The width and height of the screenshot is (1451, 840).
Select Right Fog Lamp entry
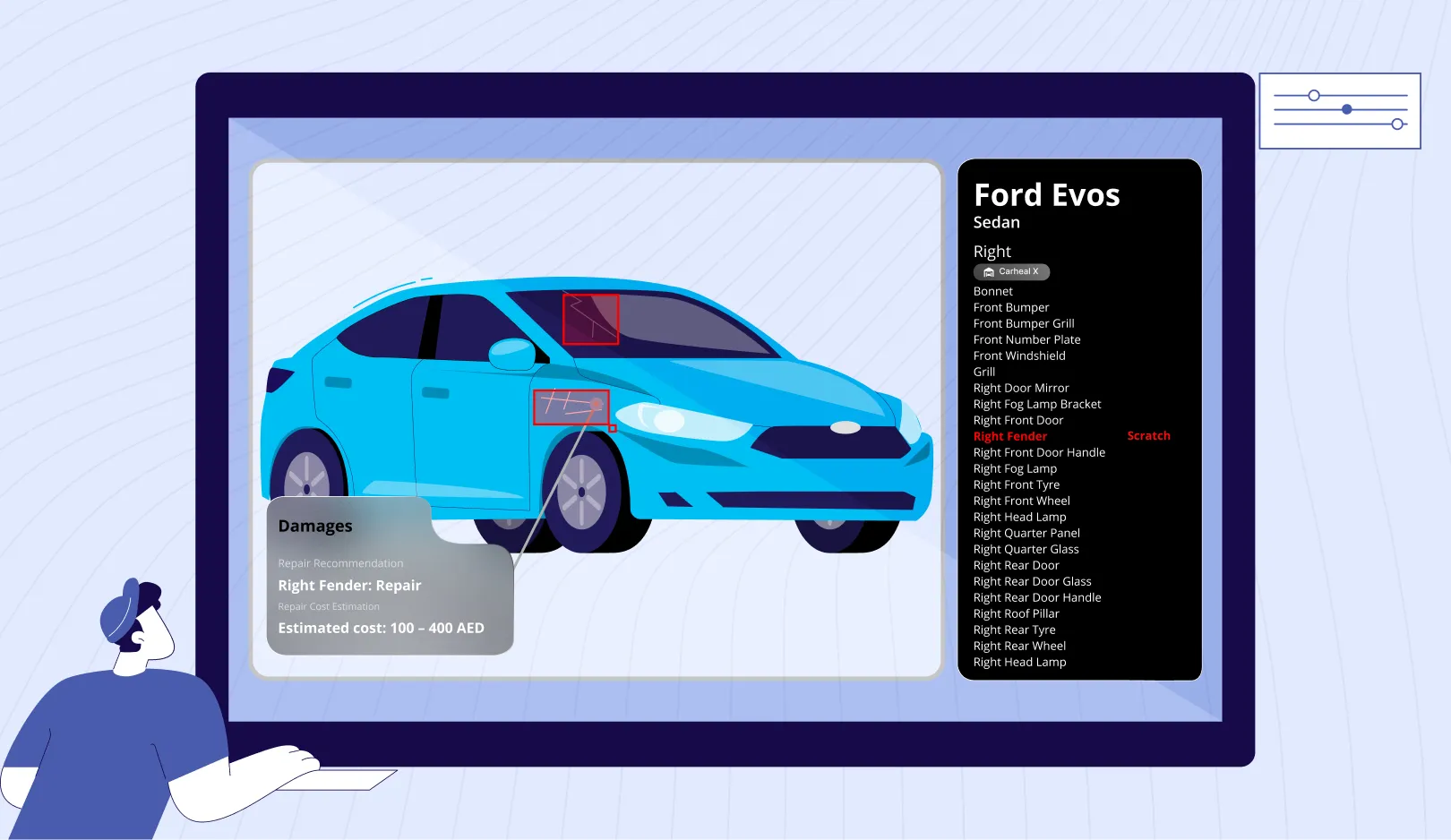click(x=1015, y=468)
